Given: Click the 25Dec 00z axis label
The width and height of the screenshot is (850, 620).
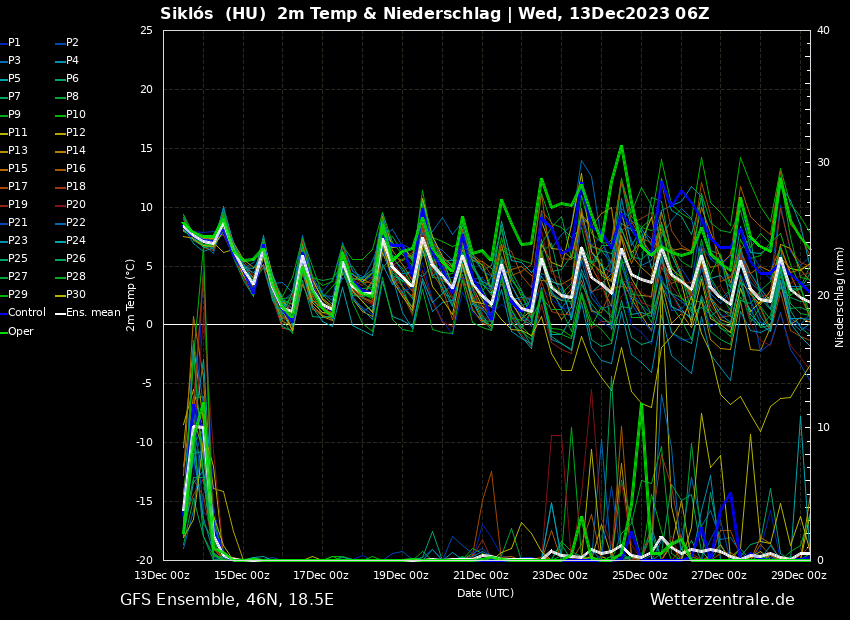Looking at the screenshot, I should tap(640, 575).
